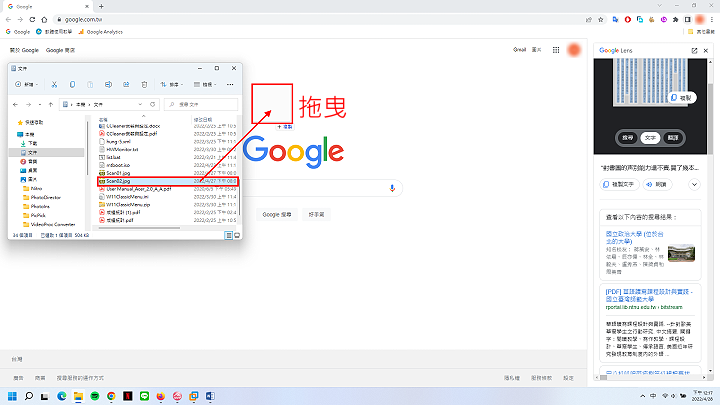Bookmark this page with the star icon
The image size is (720, 405).
tap(601, 20)
